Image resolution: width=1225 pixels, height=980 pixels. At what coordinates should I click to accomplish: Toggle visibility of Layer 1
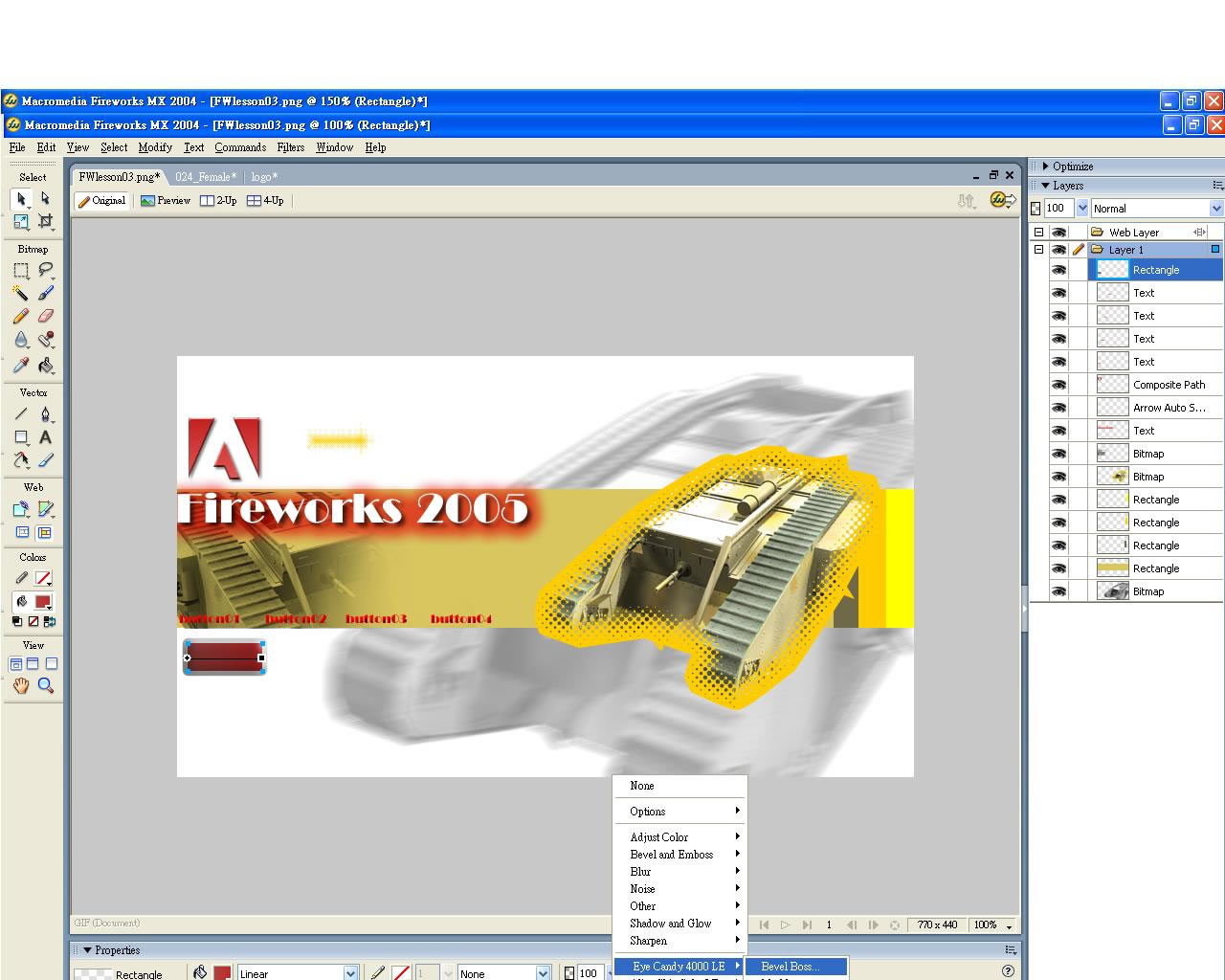click(1058, 249)
